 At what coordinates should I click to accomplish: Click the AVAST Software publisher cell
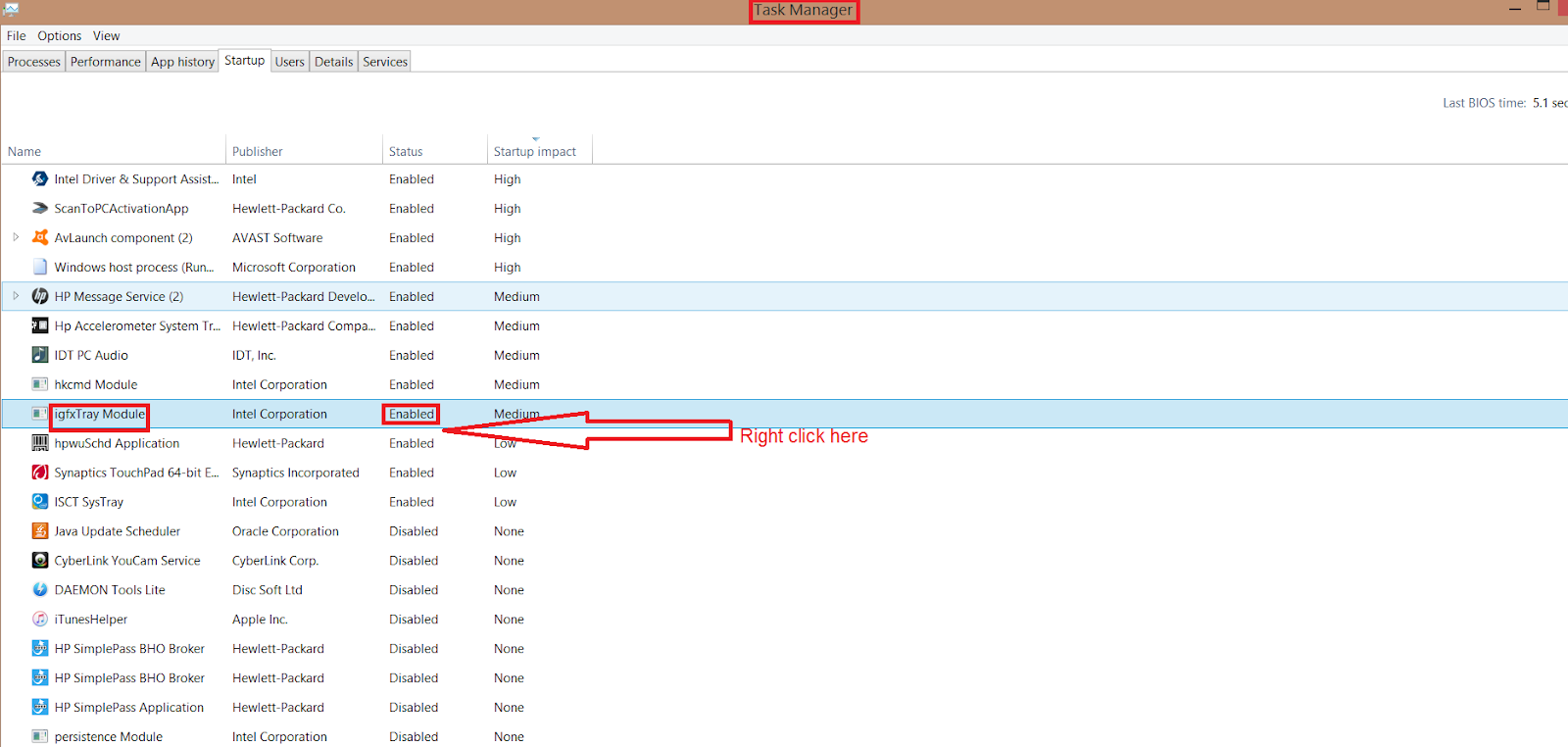click(277, 237)
